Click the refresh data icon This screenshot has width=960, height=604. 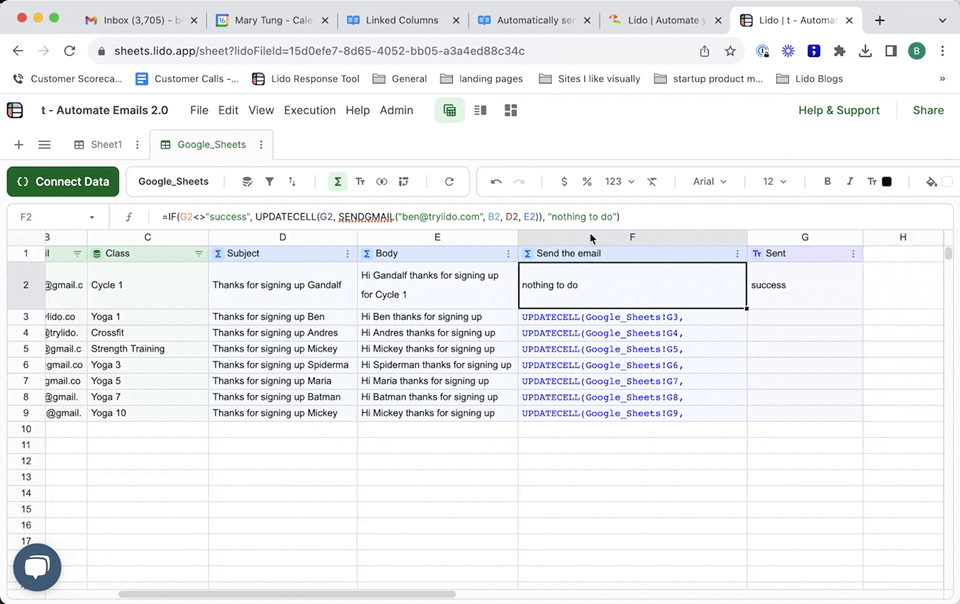coord(449,182)
